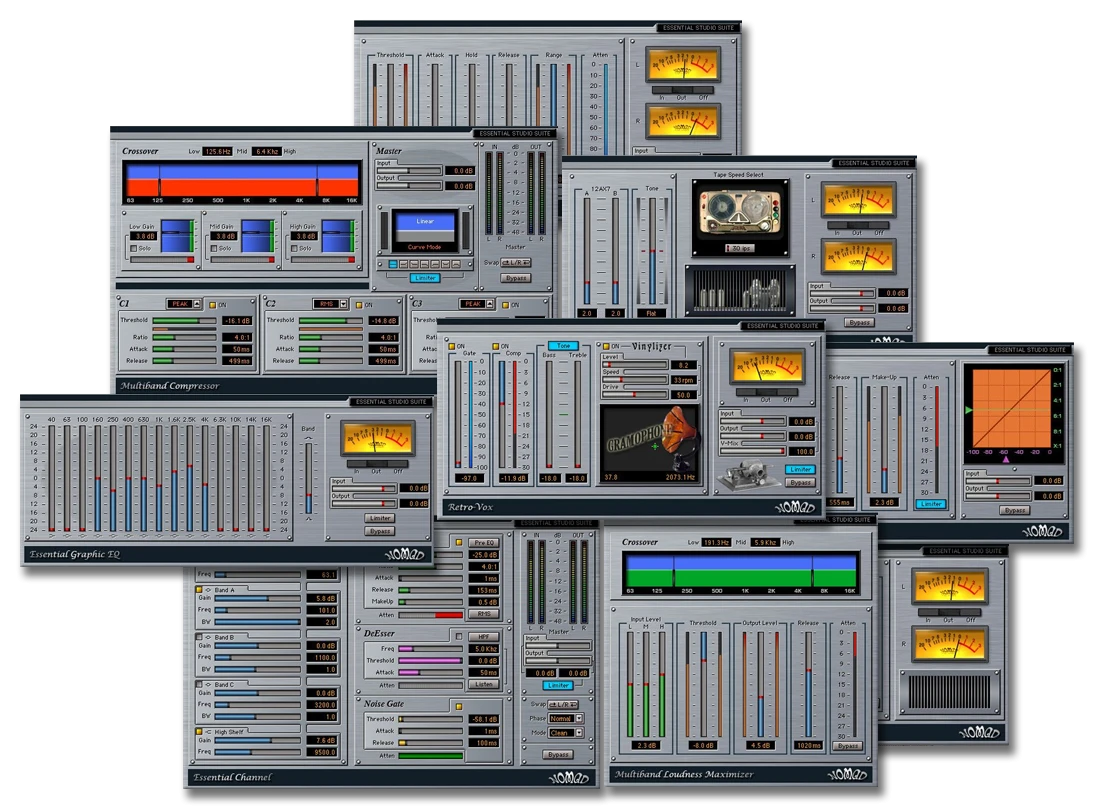Click the Pre EQ button in Essential Channel
Screen dimensions: 1094x809
point(484,542)
